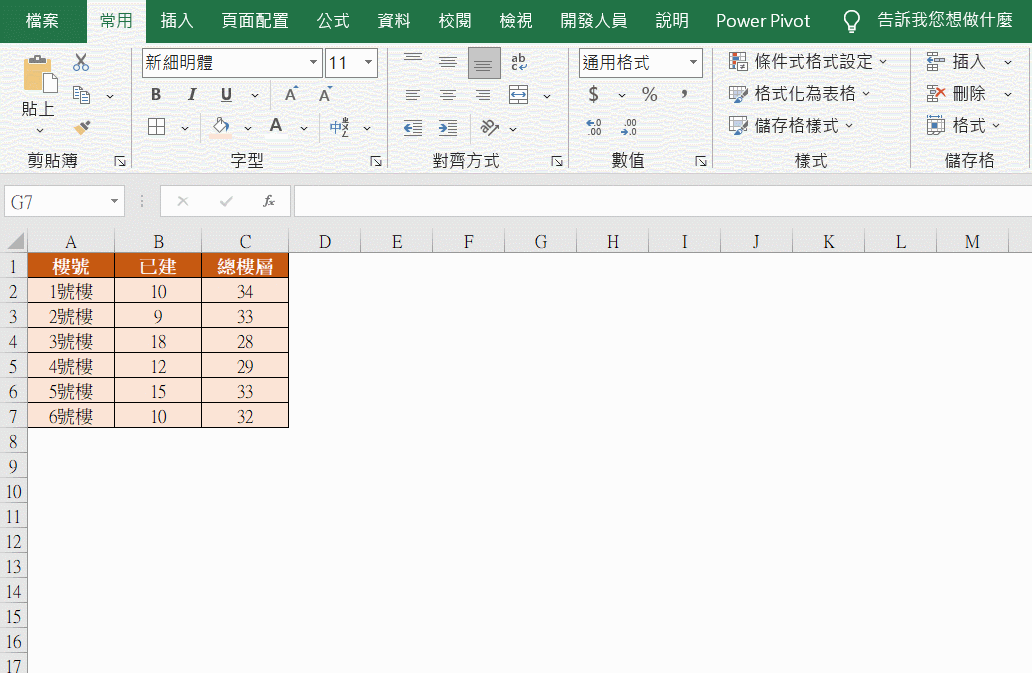The width and height of the screenshot is (1032, 673).
Task: Apply the percent style format
Action: [649, 95]
